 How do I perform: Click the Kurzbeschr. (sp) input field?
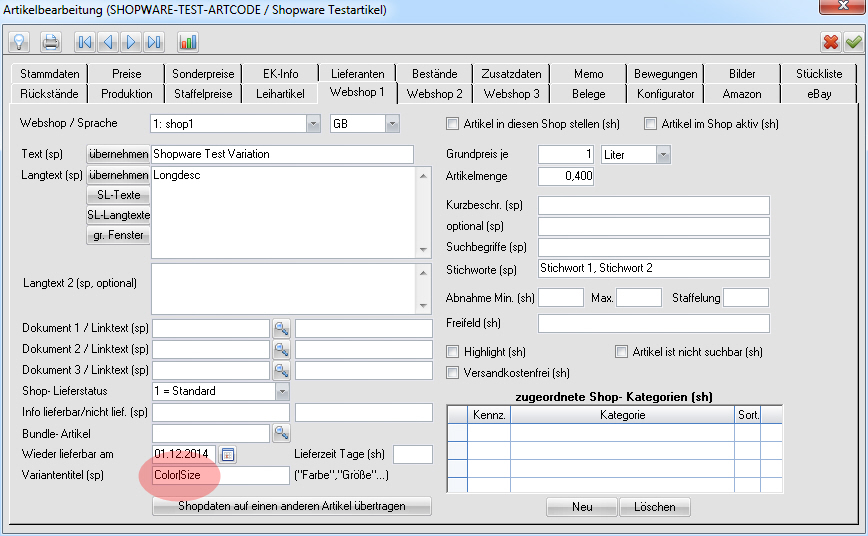click(x=654, y=205)
